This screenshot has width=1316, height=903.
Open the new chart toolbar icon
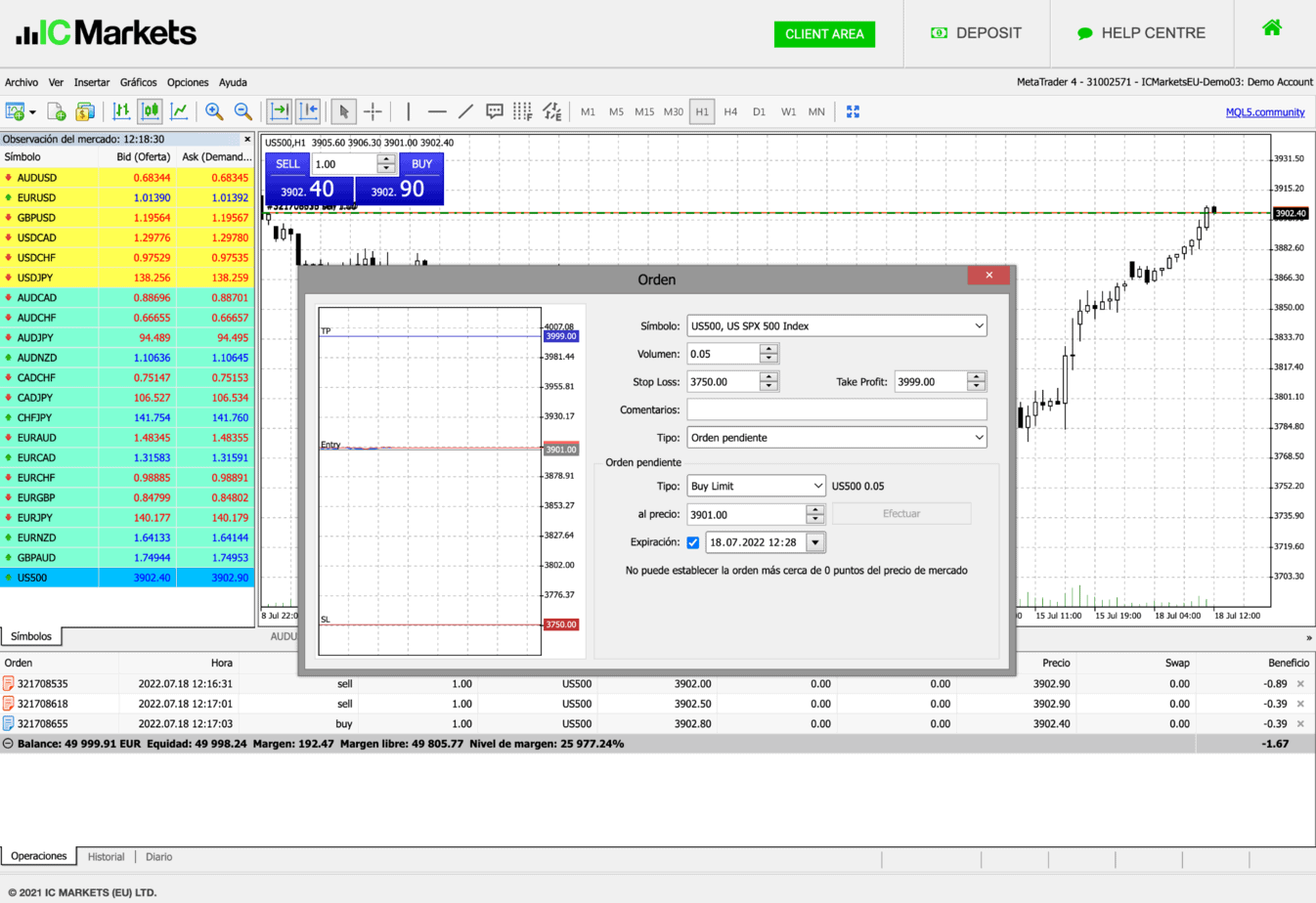point(15,111)
